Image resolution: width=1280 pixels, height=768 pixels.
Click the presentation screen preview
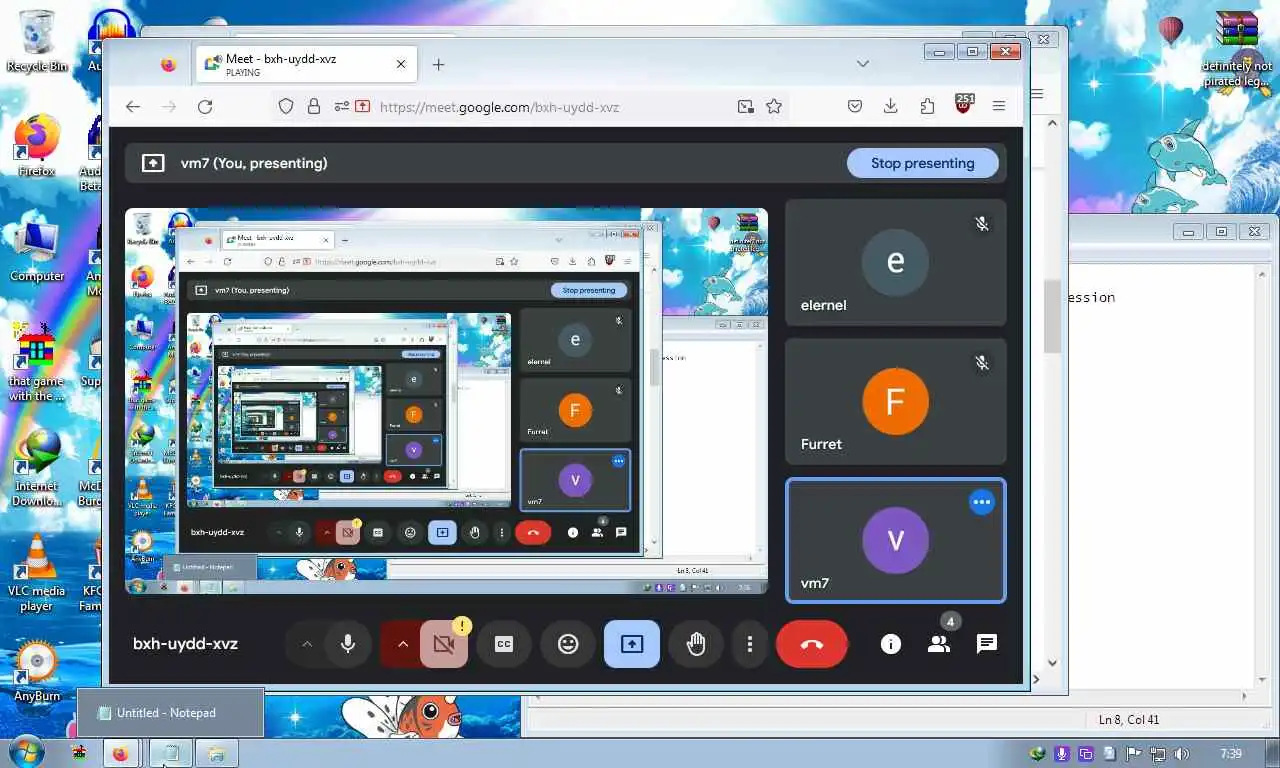point(446,401)
